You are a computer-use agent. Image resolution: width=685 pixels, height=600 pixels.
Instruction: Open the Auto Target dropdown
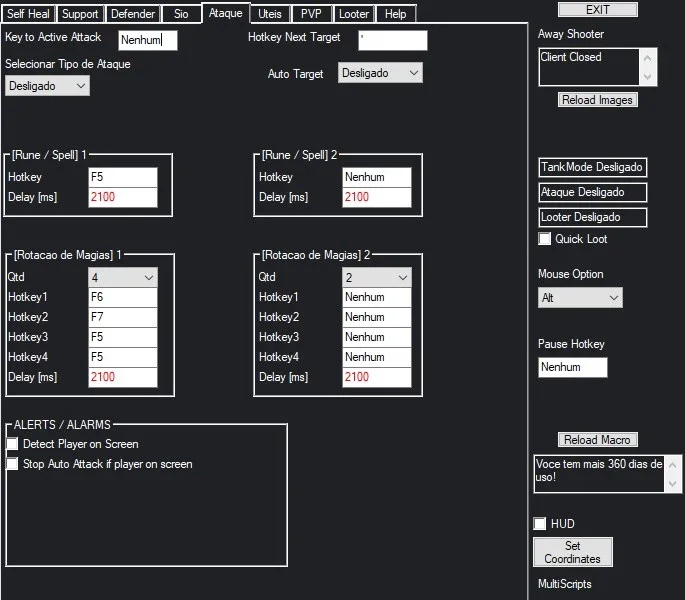(380, 73)
